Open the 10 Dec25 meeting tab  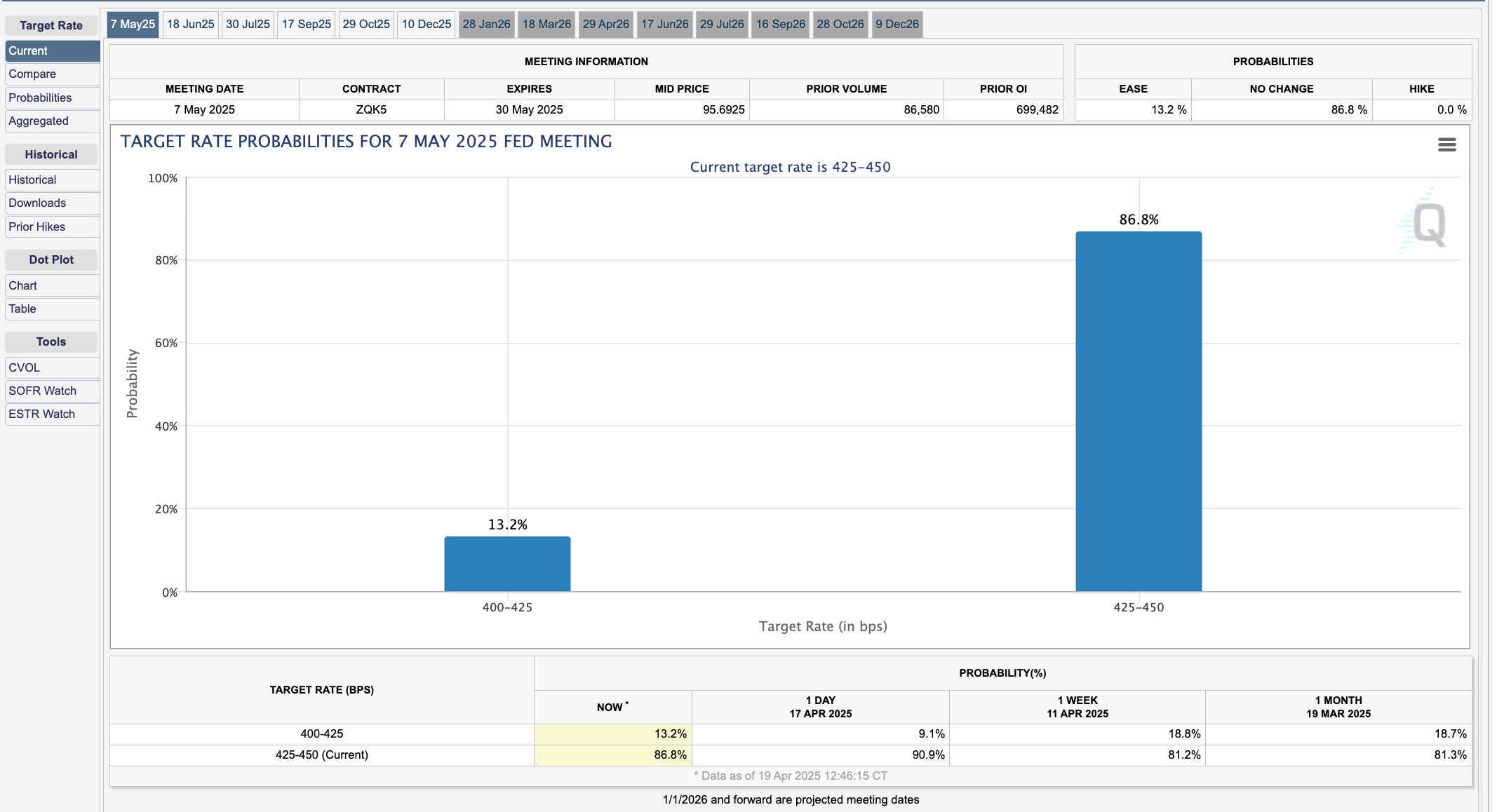pos(426,25)
